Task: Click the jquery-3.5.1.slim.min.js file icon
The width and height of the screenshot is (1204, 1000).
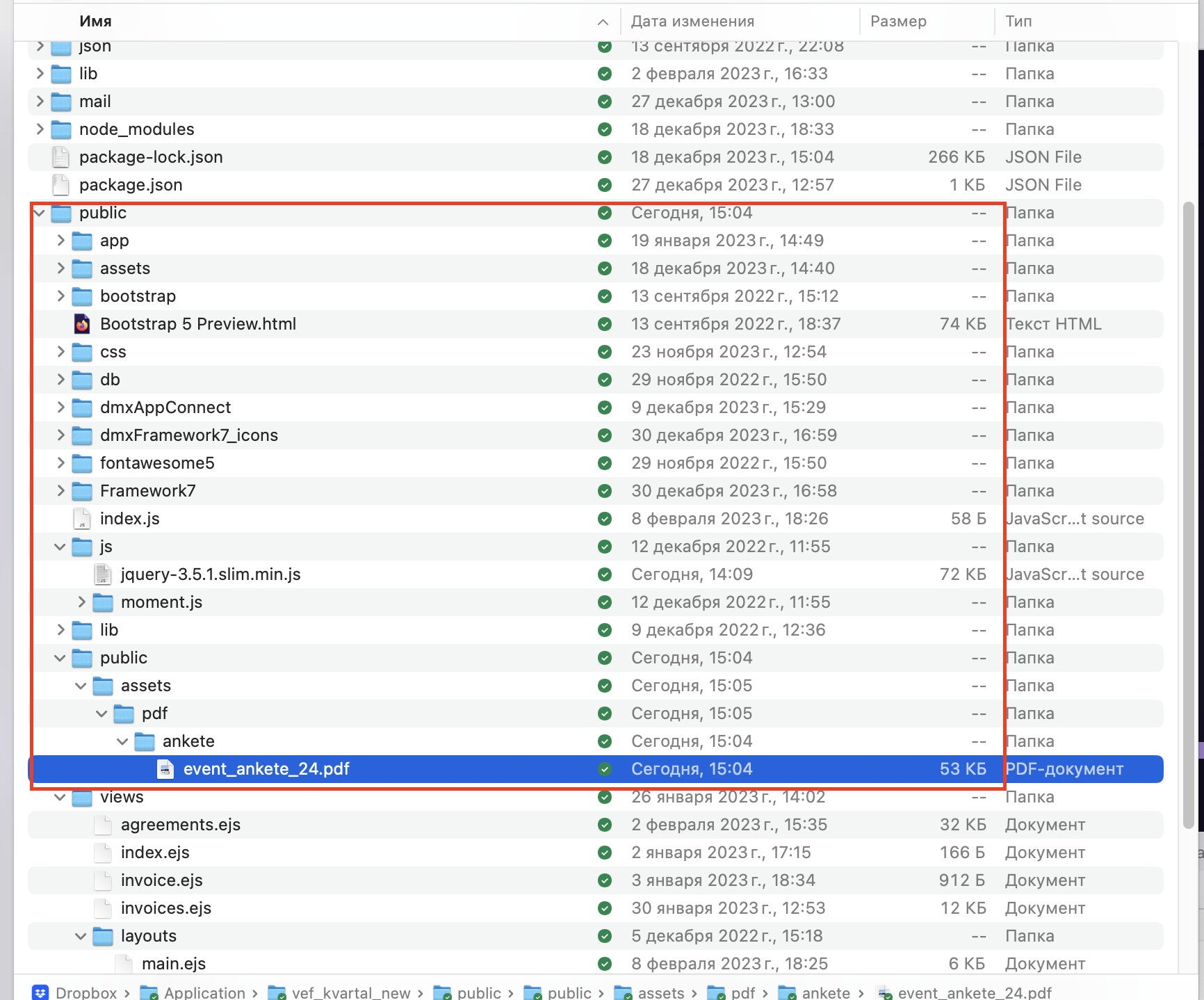Action: [x=103, y=574]
